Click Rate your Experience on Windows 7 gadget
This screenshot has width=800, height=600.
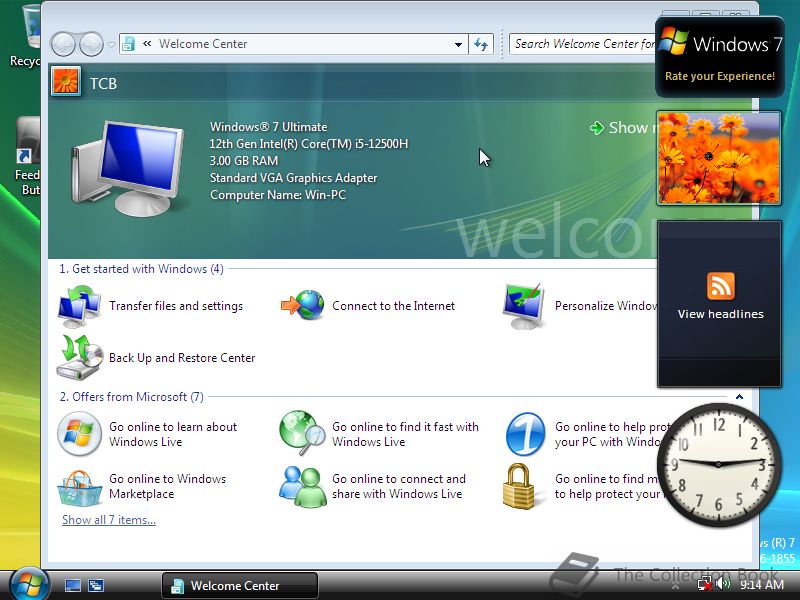[719, 76]
